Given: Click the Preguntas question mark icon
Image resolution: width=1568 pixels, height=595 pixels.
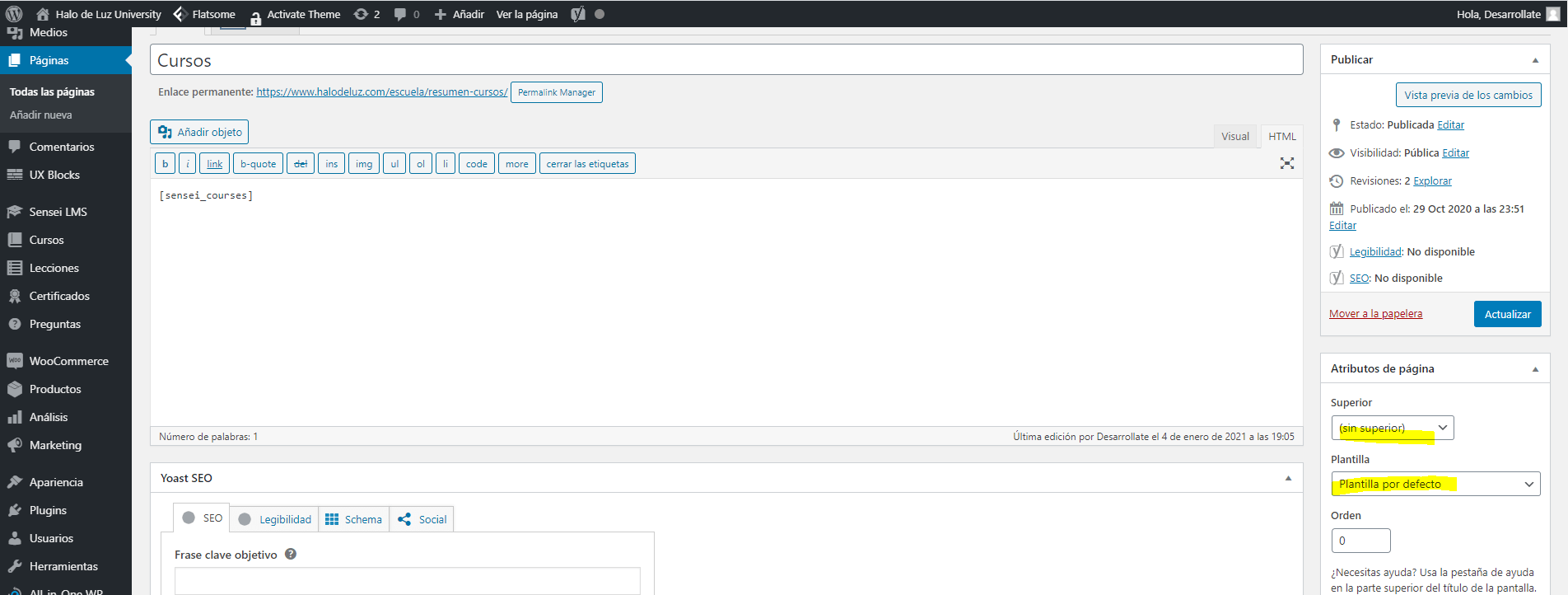Looking at the screenshot, I should pos(14,324).
